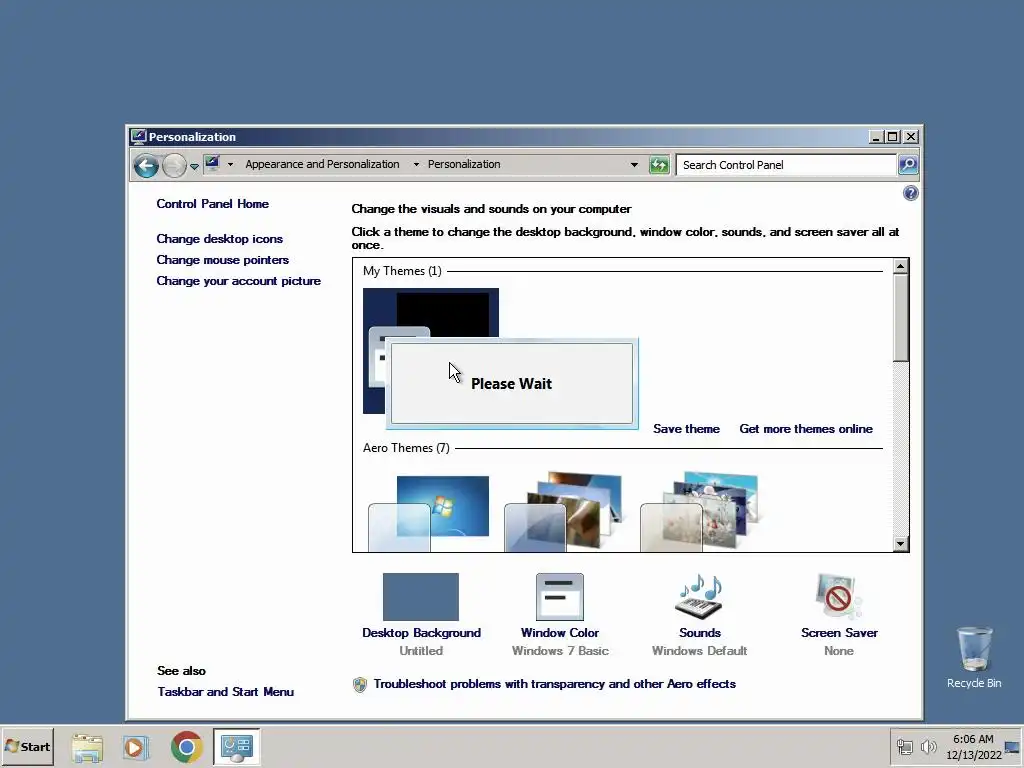Open Change your account picture link
This screenshot has height=768, width=1024.
pos(238,281)
